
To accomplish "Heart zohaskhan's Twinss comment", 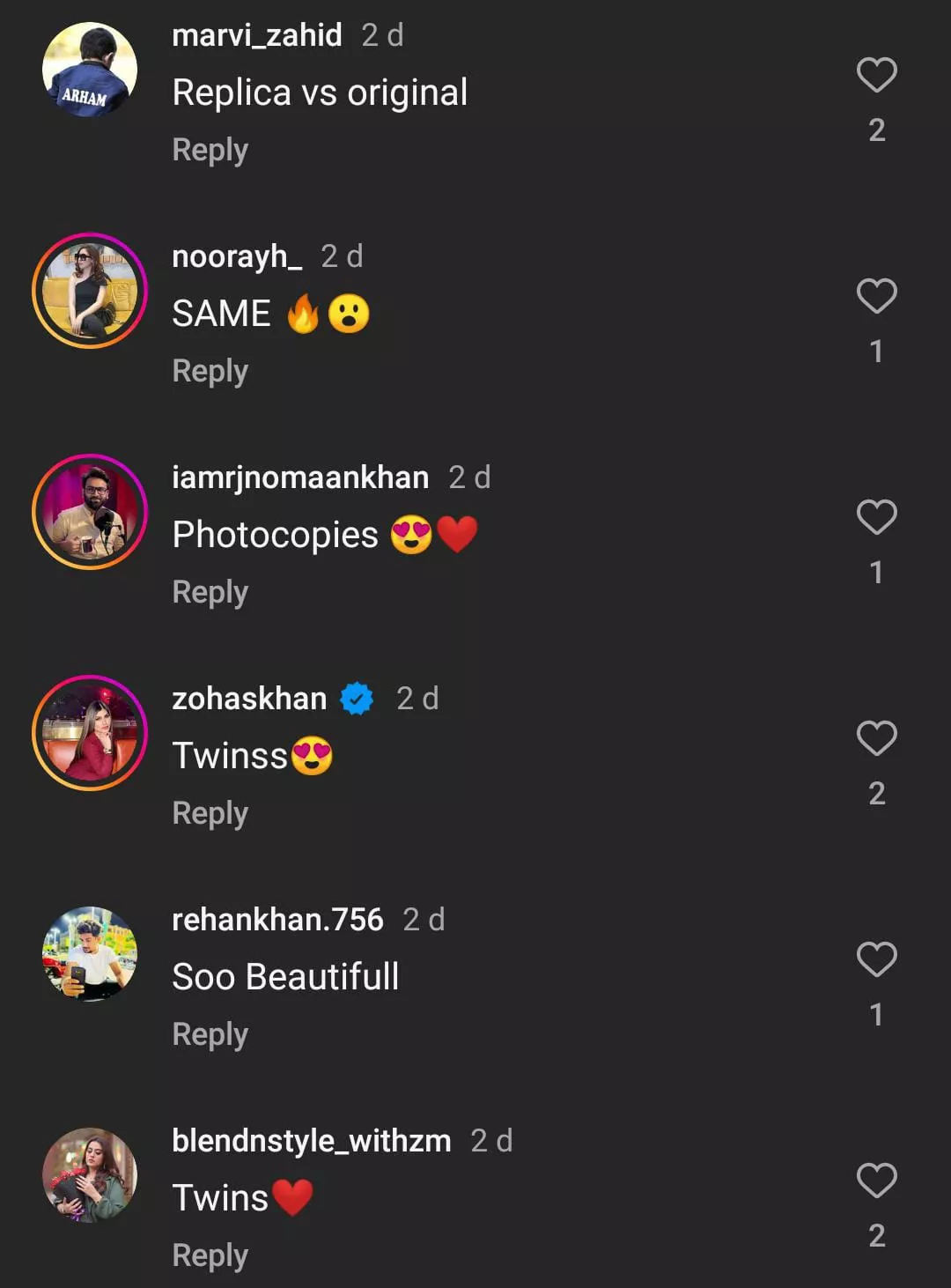I will click(x=876, y=738).
